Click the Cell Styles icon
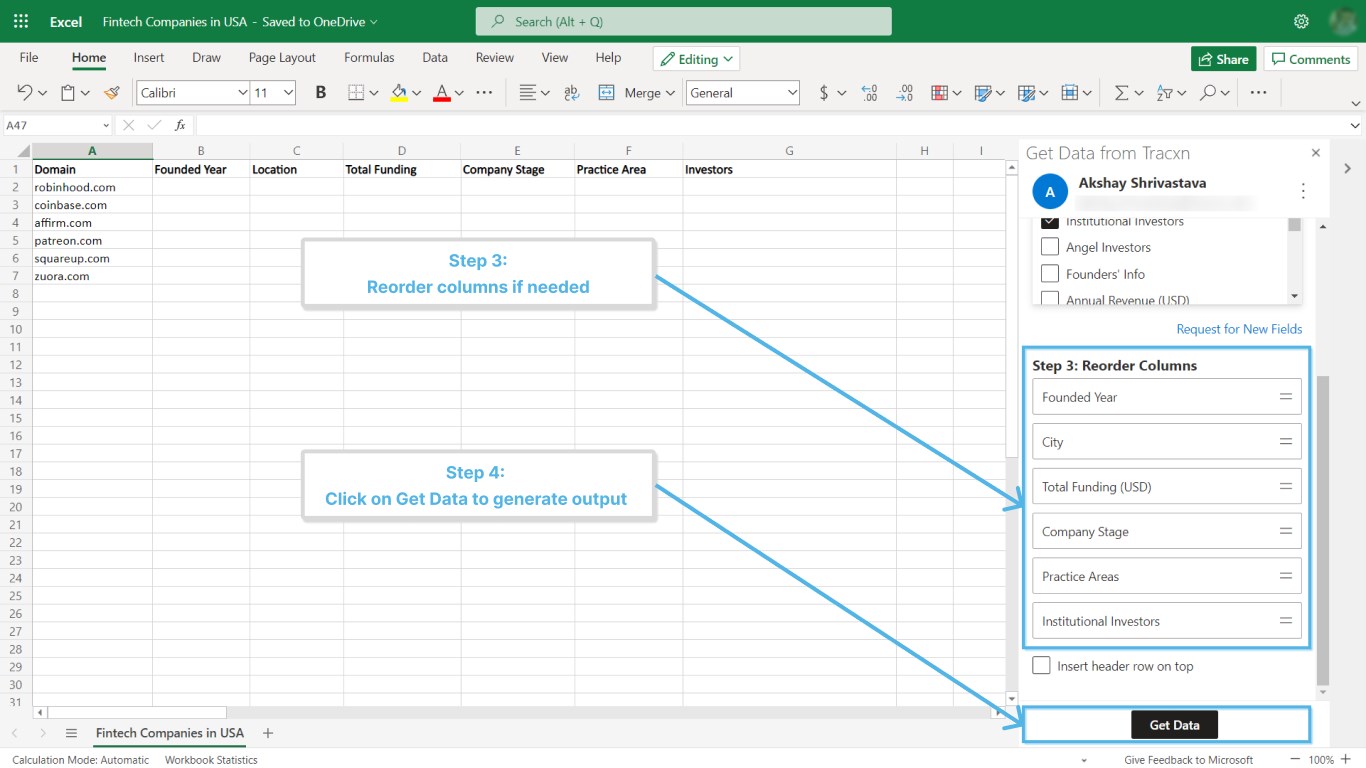1366x768 pixels. pos(983,93)
